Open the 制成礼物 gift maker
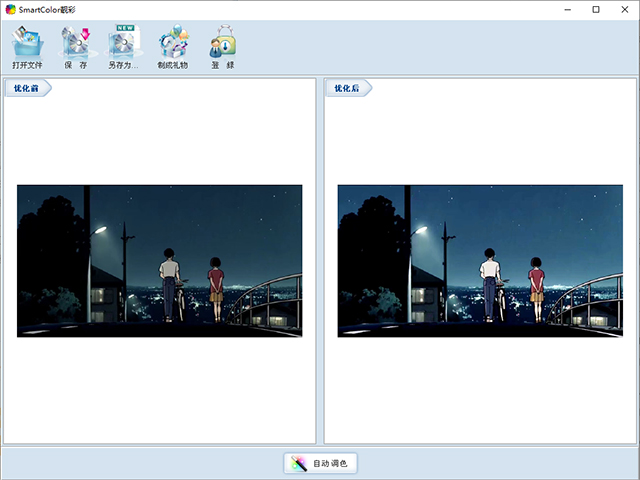 point(173,47)
